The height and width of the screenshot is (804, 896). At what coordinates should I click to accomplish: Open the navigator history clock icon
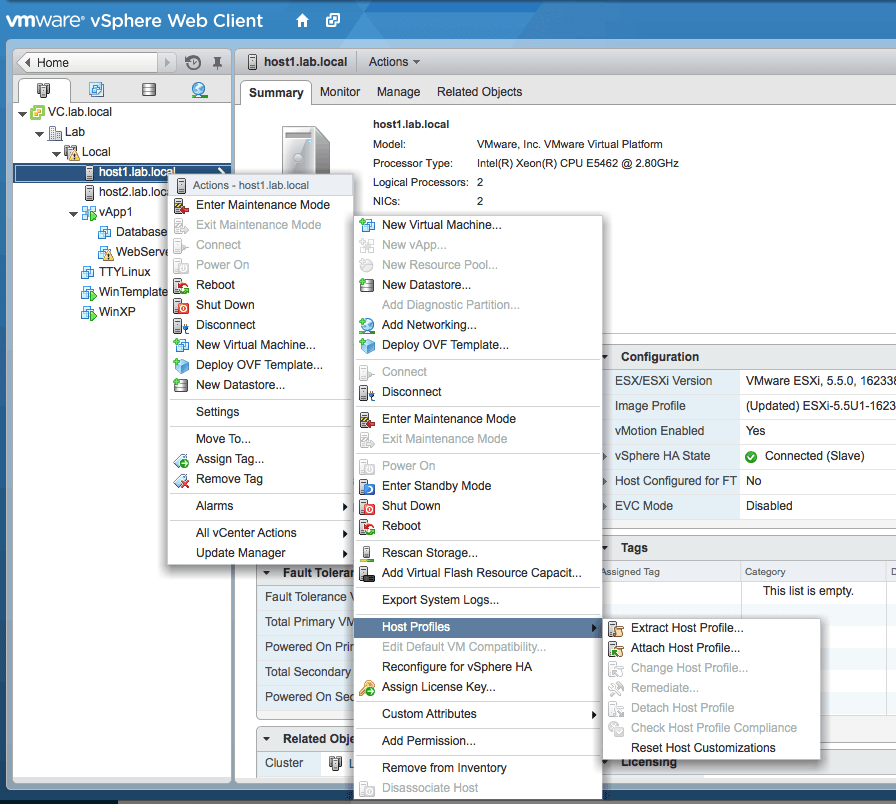[x=193, y=62]
